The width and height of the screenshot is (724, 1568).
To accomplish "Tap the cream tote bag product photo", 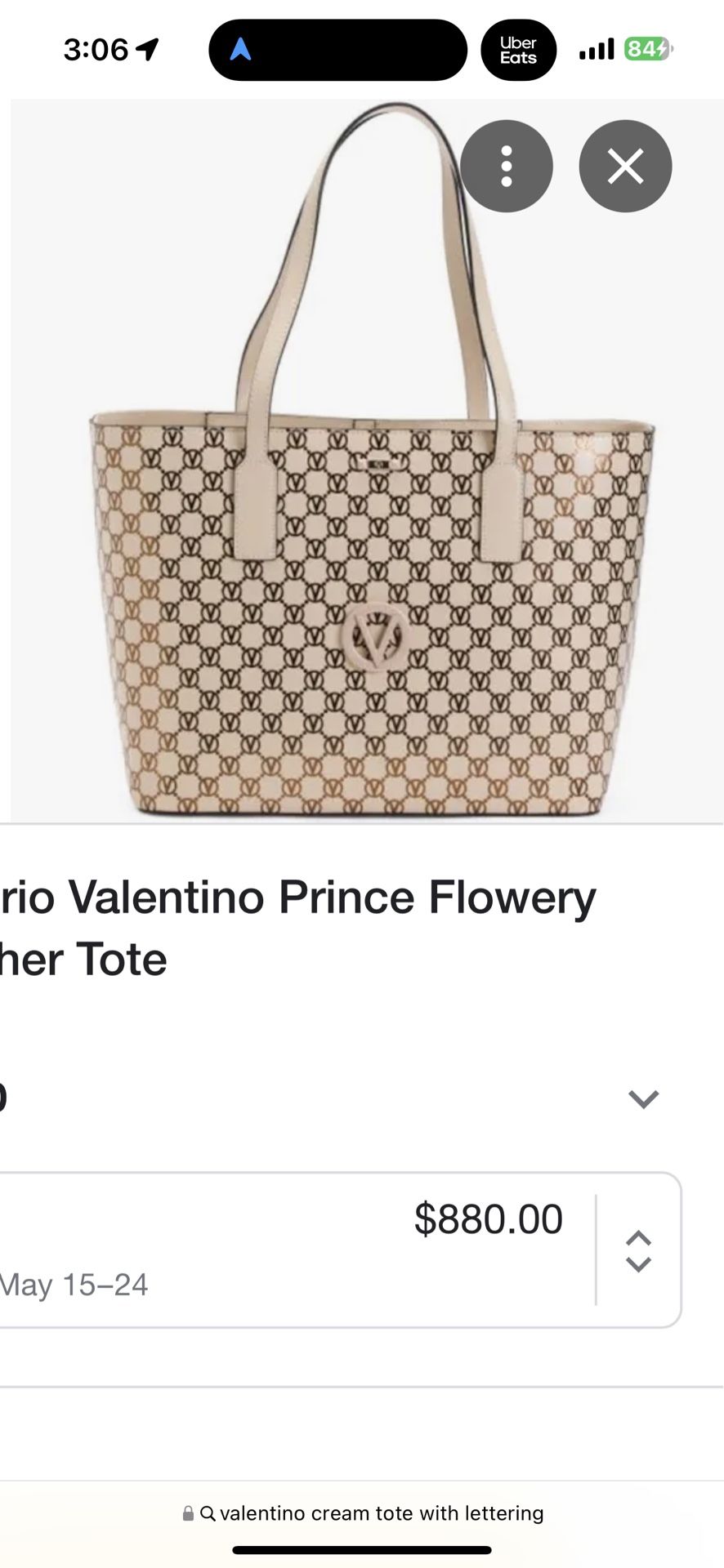I will point(372,490).
